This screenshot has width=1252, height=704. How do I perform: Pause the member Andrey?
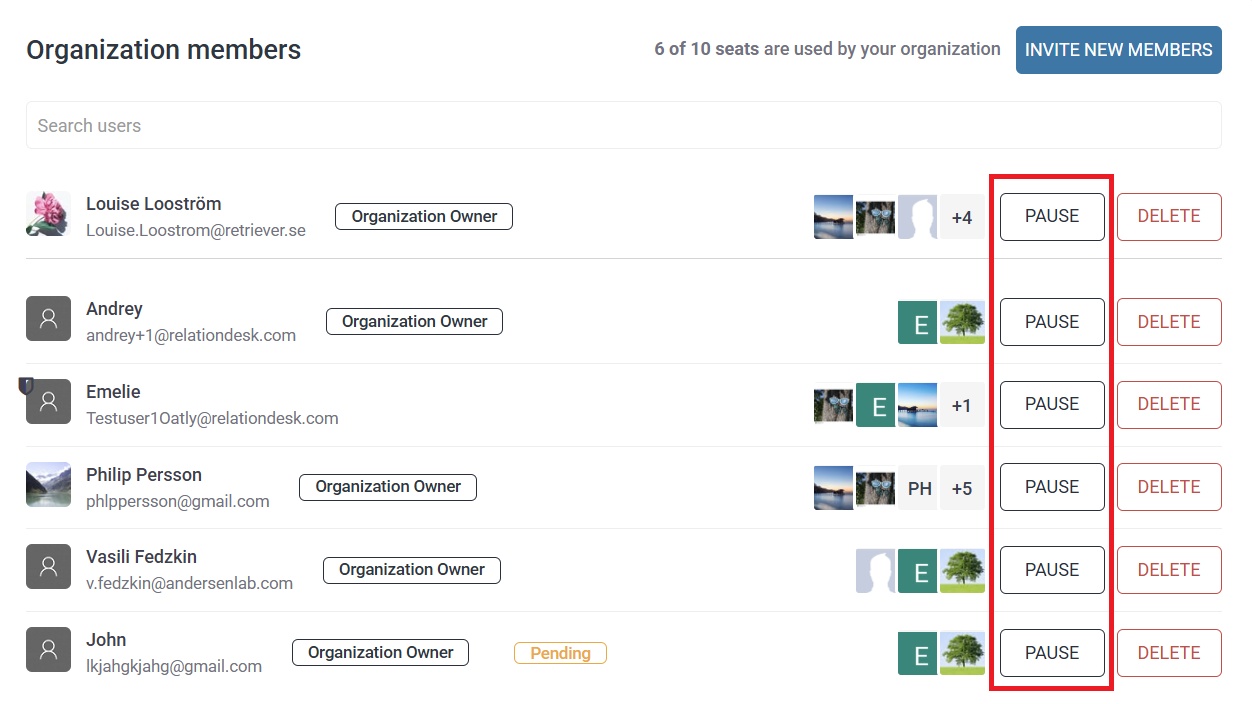pos(1052,322)
